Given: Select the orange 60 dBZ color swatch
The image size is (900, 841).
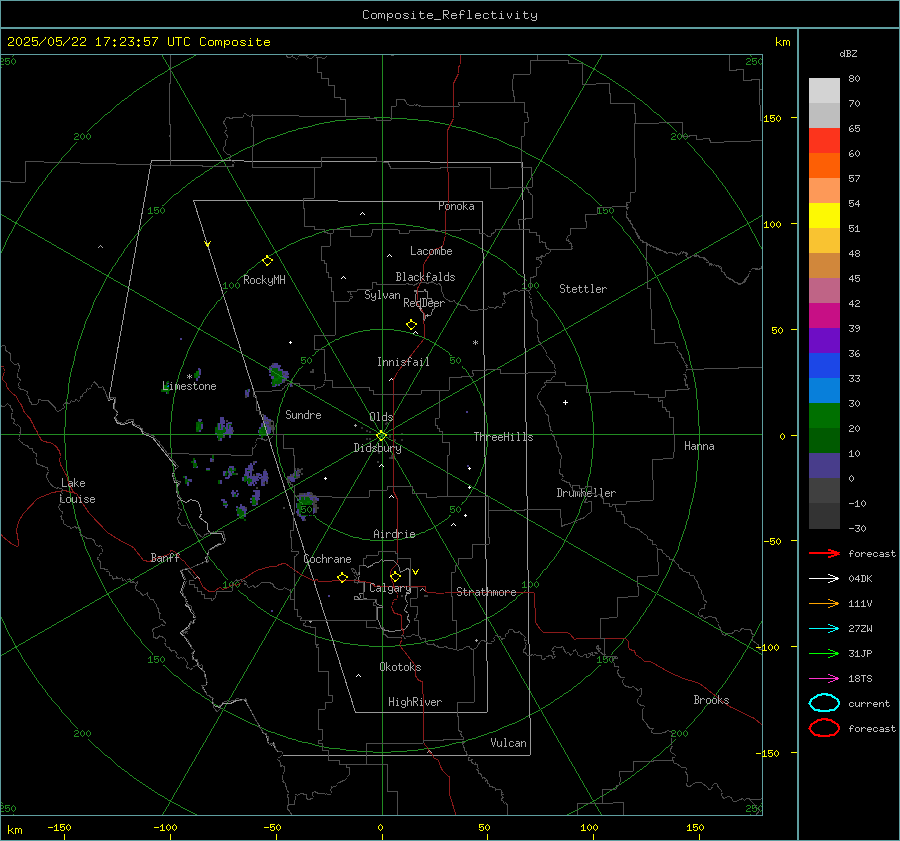Looking at the screenshot, I should click(824, 165).
